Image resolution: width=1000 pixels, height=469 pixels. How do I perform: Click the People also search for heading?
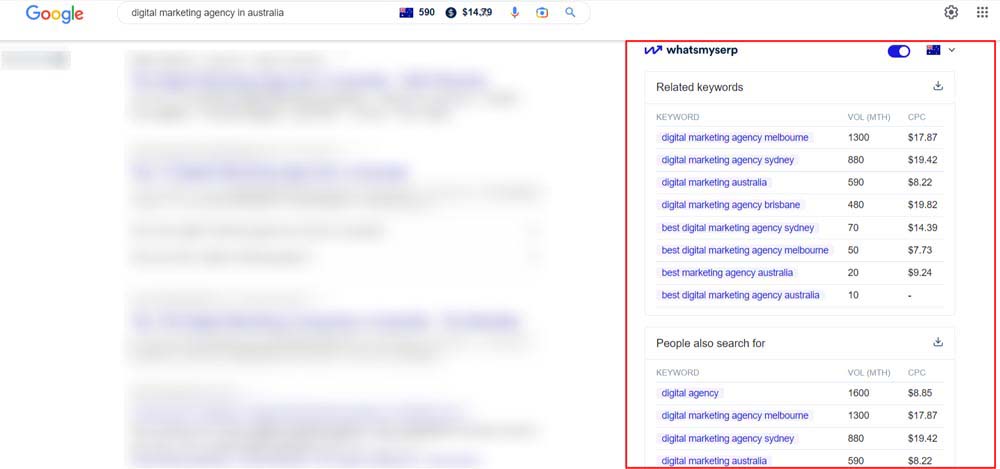pos(710,343)
